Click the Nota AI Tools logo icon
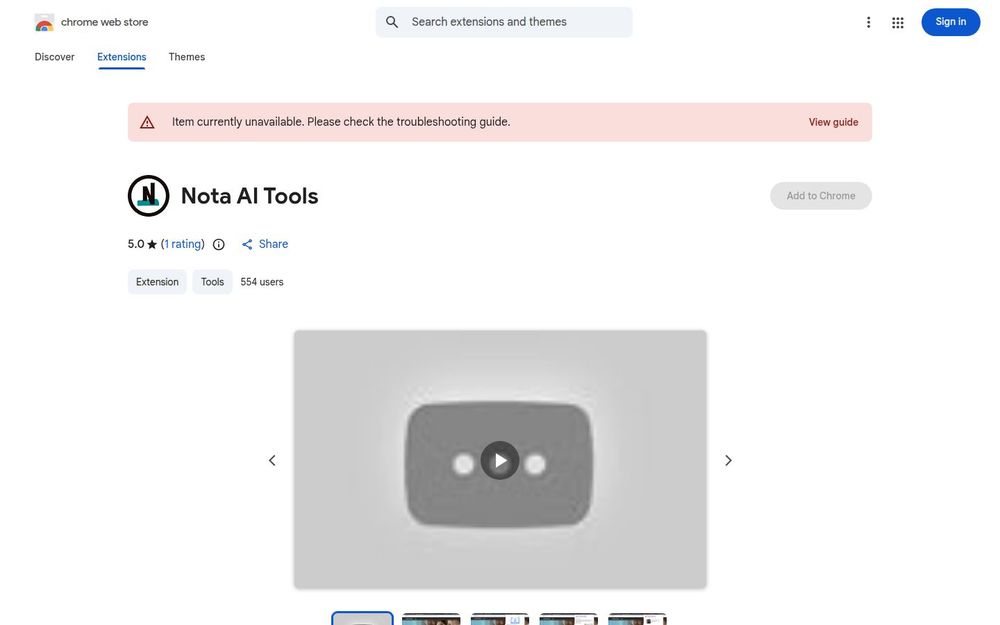Image resolution: width=1000 pixels, height=625 pixels. (149, 196)
